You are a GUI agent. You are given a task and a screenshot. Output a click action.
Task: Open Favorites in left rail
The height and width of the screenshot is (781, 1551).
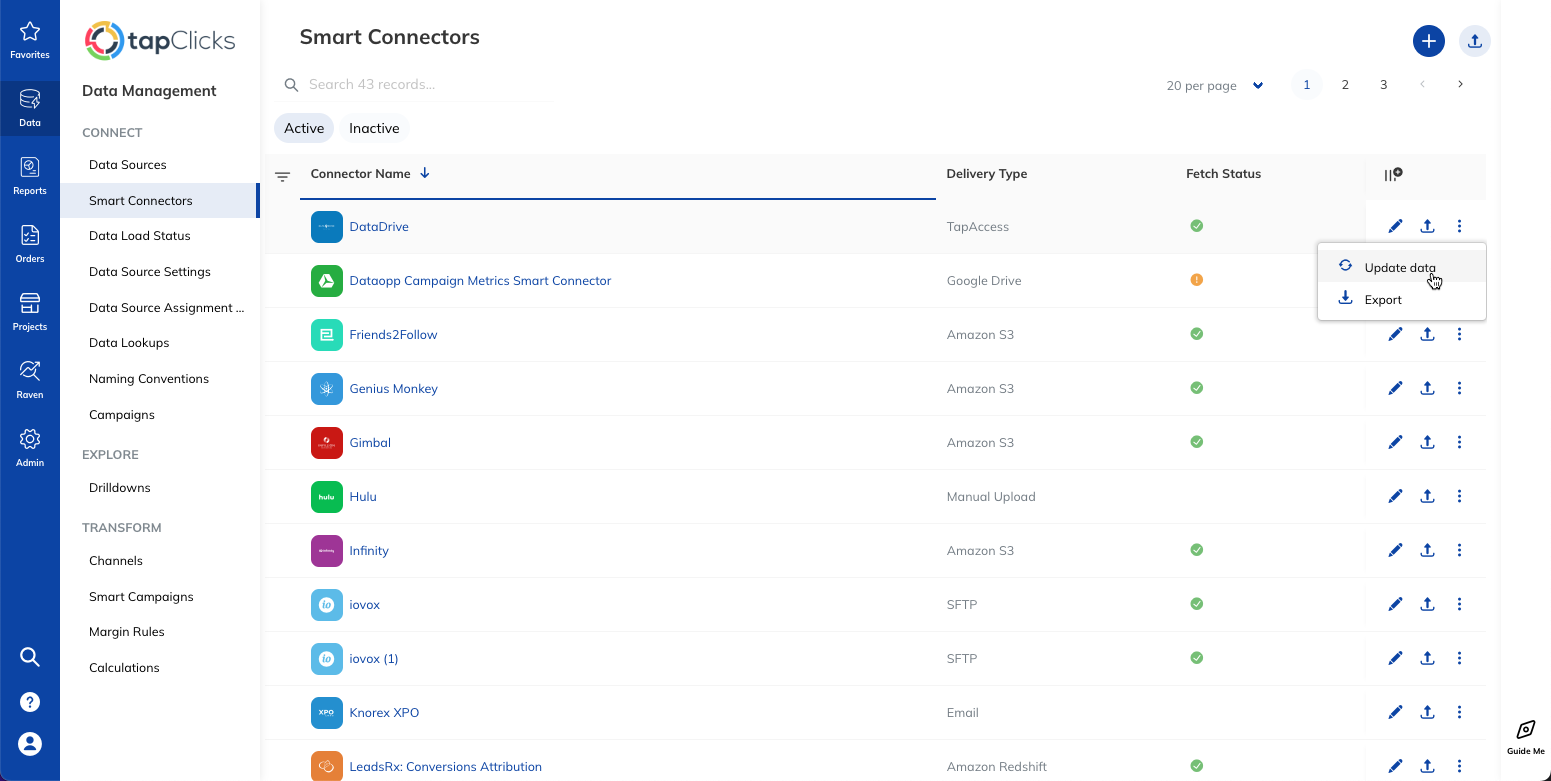[x=30, y=40]
